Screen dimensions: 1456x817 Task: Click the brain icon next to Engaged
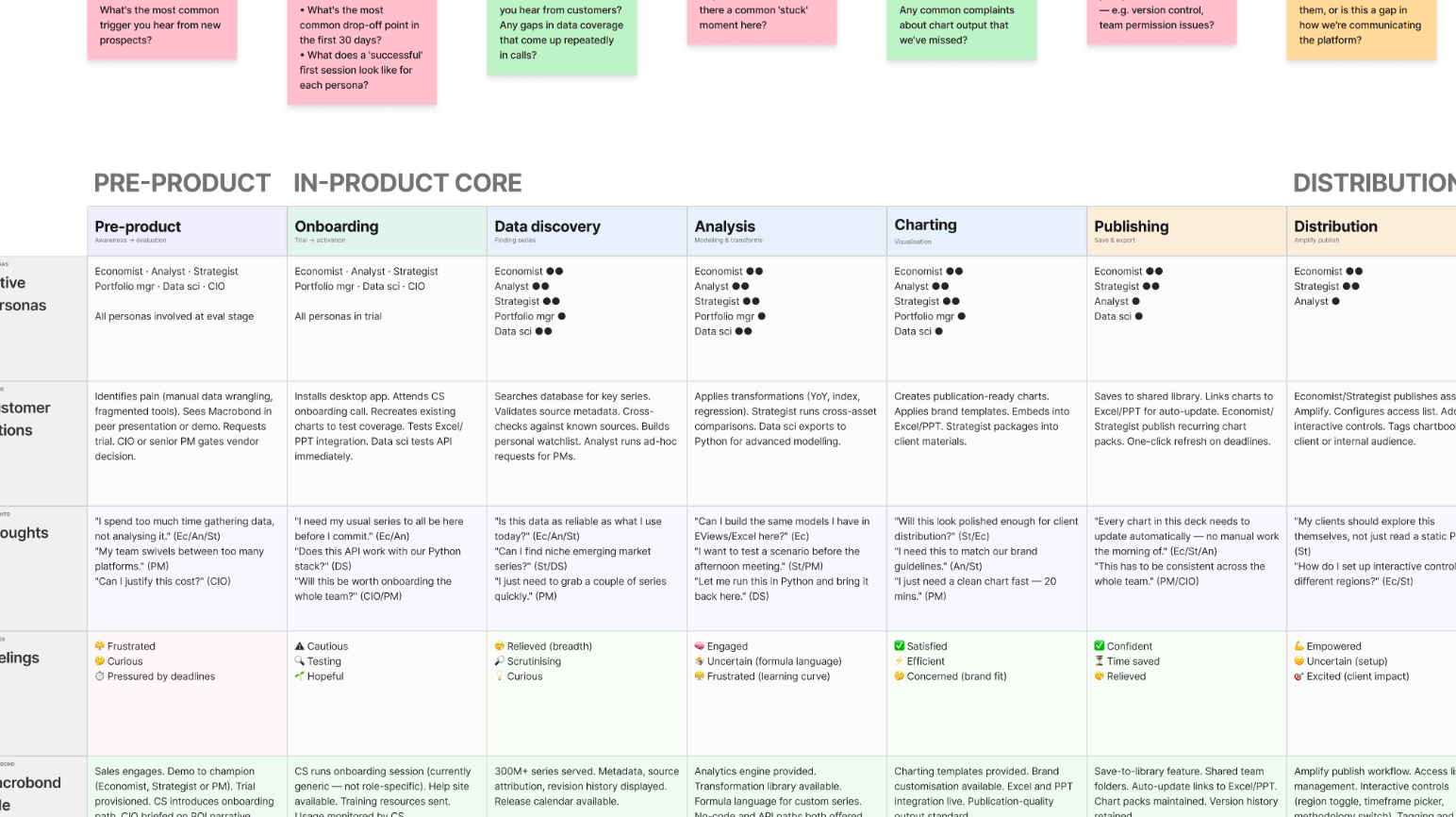tap(700, 646)
